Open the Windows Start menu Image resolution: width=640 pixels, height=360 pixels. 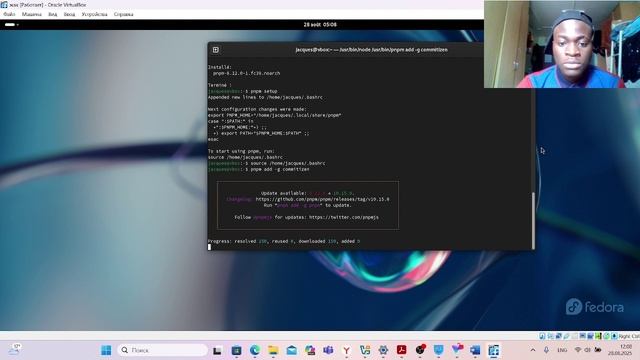click(106, 350)
